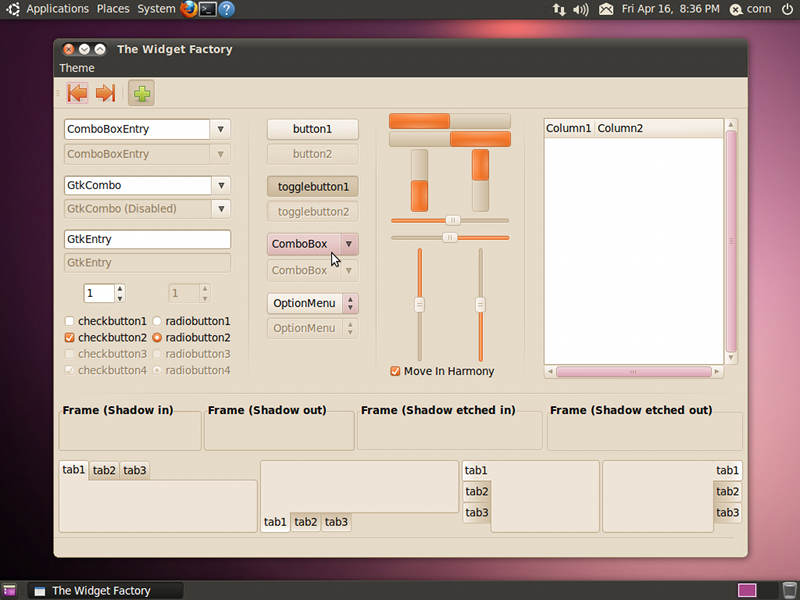This screenshot has height=600, width=800.
Task: Expand the ComboBoxEntry dropdown arrow
Action: (220, 129)
